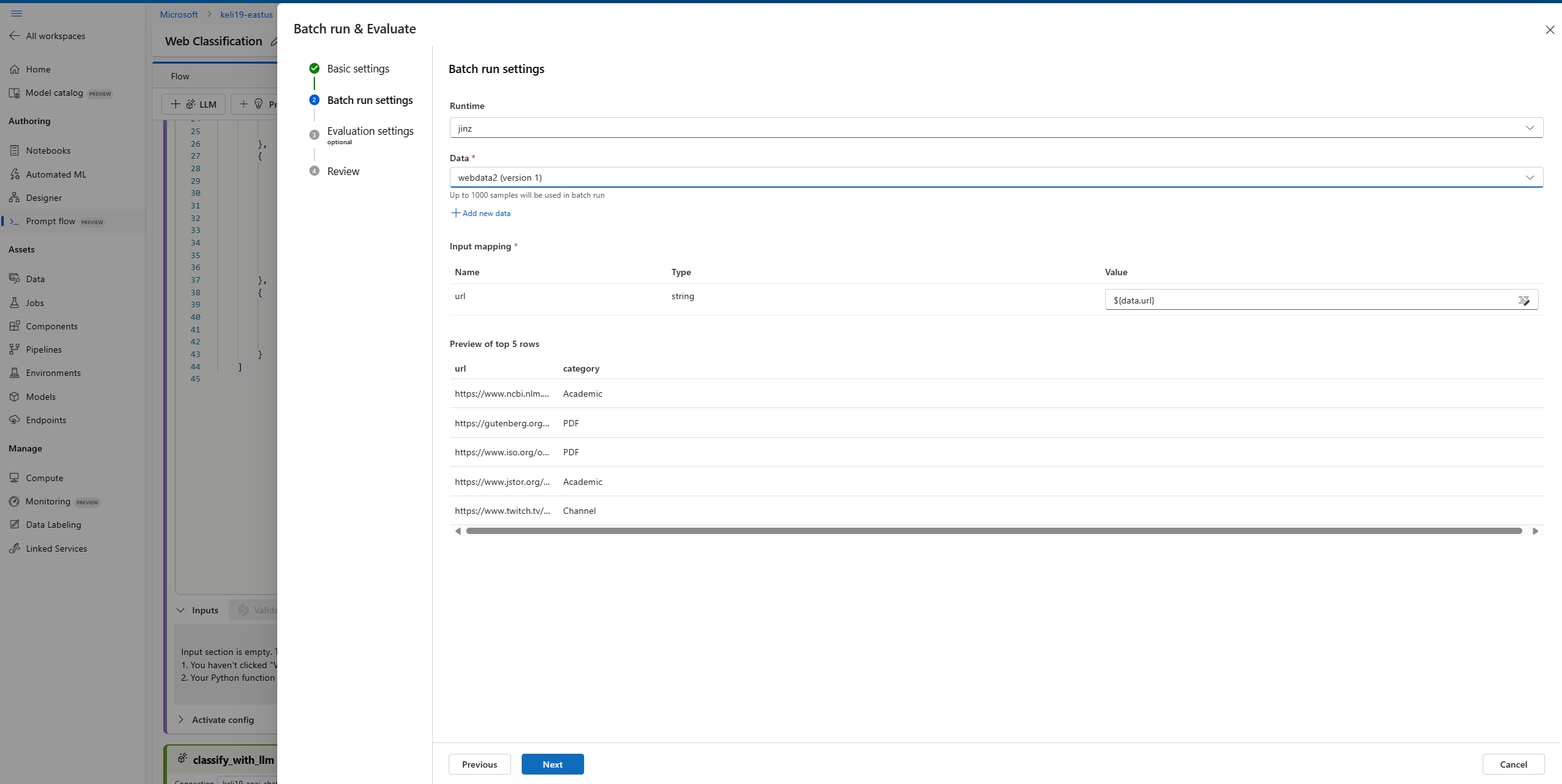Jump to Evaluation settings step

pos(370,131)
